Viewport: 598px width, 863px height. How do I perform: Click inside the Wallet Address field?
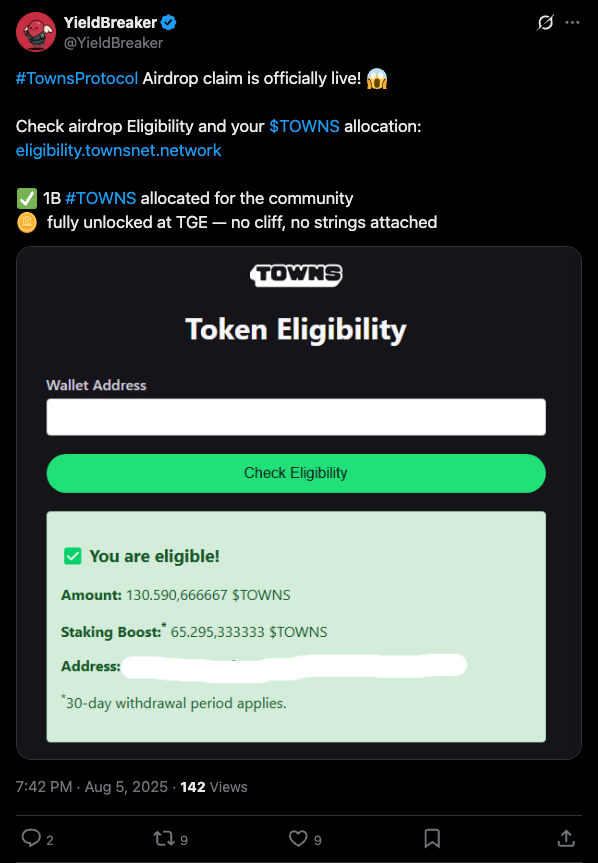296,417
